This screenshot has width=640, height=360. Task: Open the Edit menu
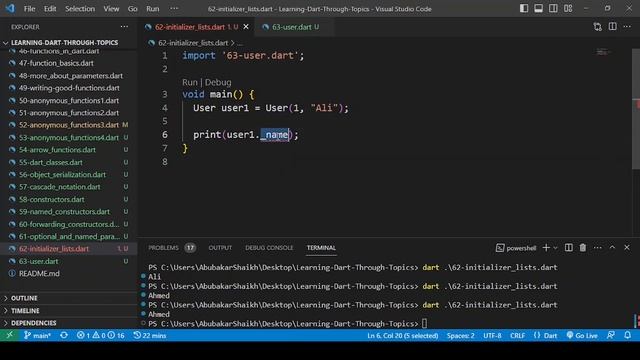[50, 9]
